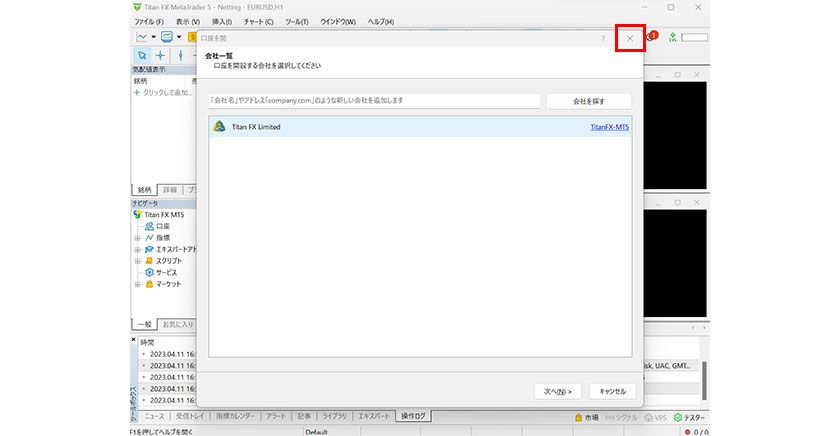Click the 口座 accounts icon in Navigator
Screen dimensions: 840x436
tap(149, 226)
